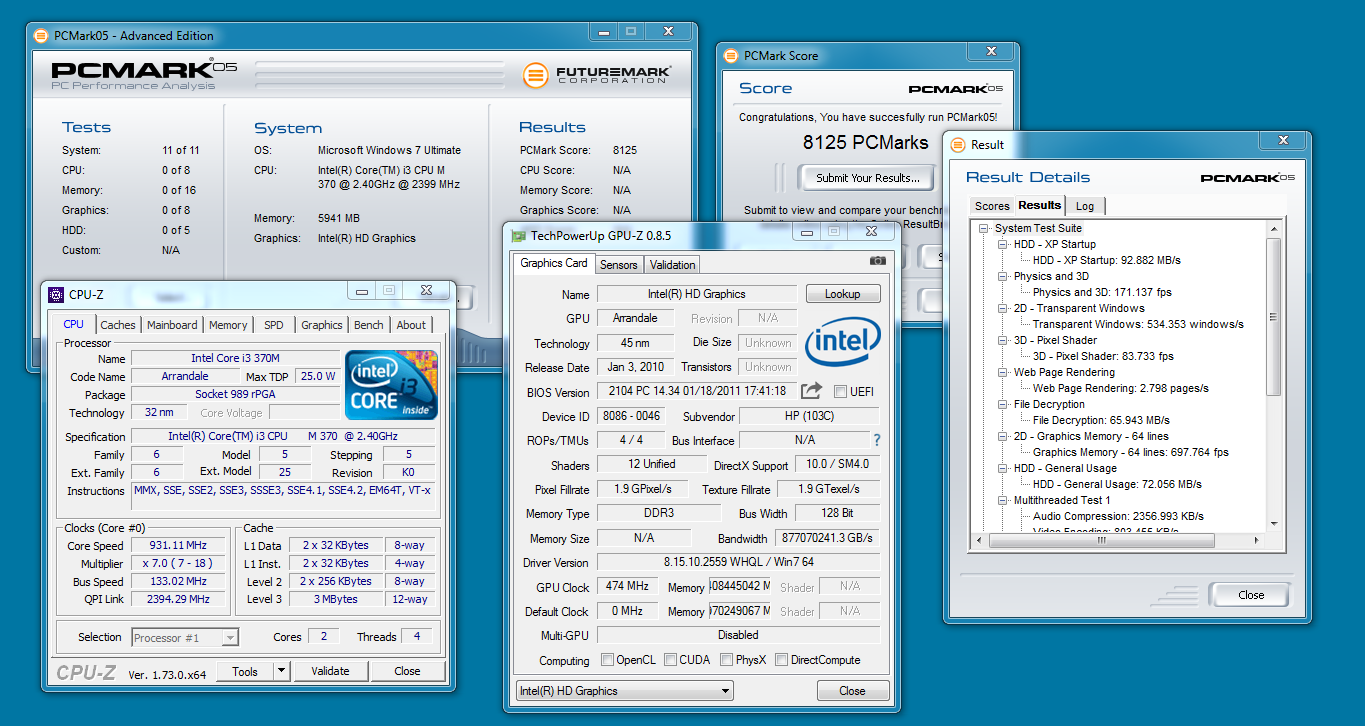This screenshot has width=1365, height=726.
Task: Click the BIOS export share icon in GPU-Z
Action: click(811, 391)
